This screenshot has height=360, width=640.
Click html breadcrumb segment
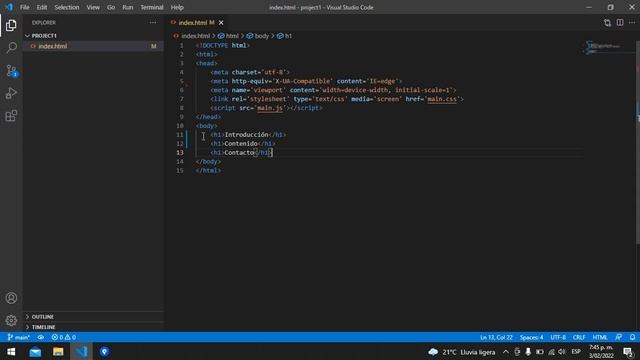tap(232, 36)
